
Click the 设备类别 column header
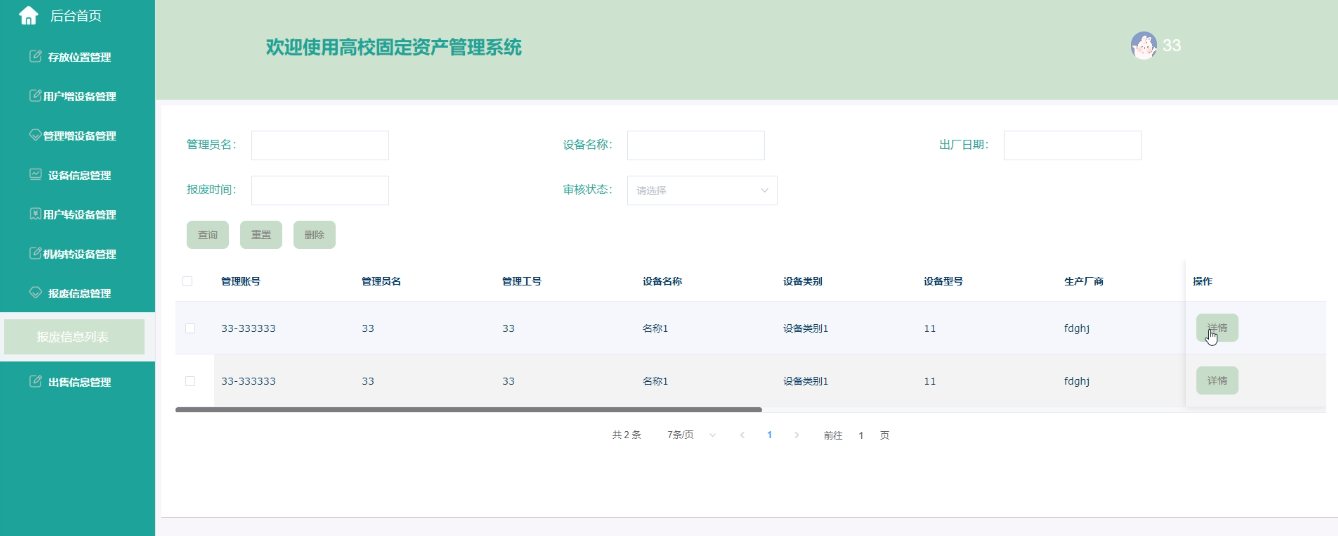pyautogui.click(x=803, y=281)
